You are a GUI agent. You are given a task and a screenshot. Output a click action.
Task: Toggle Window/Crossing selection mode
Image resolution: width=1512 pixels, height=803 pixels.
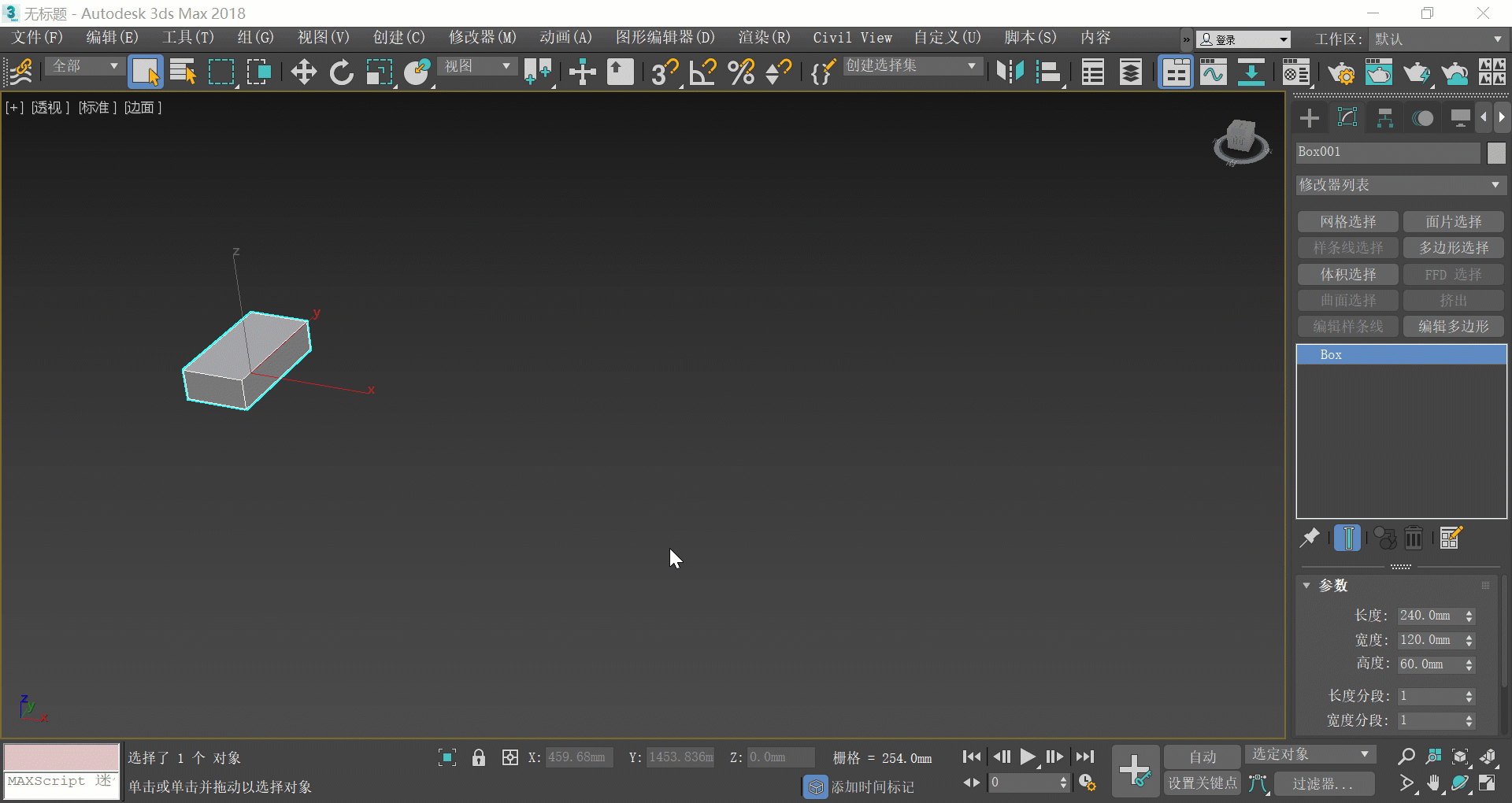[259, 72]
